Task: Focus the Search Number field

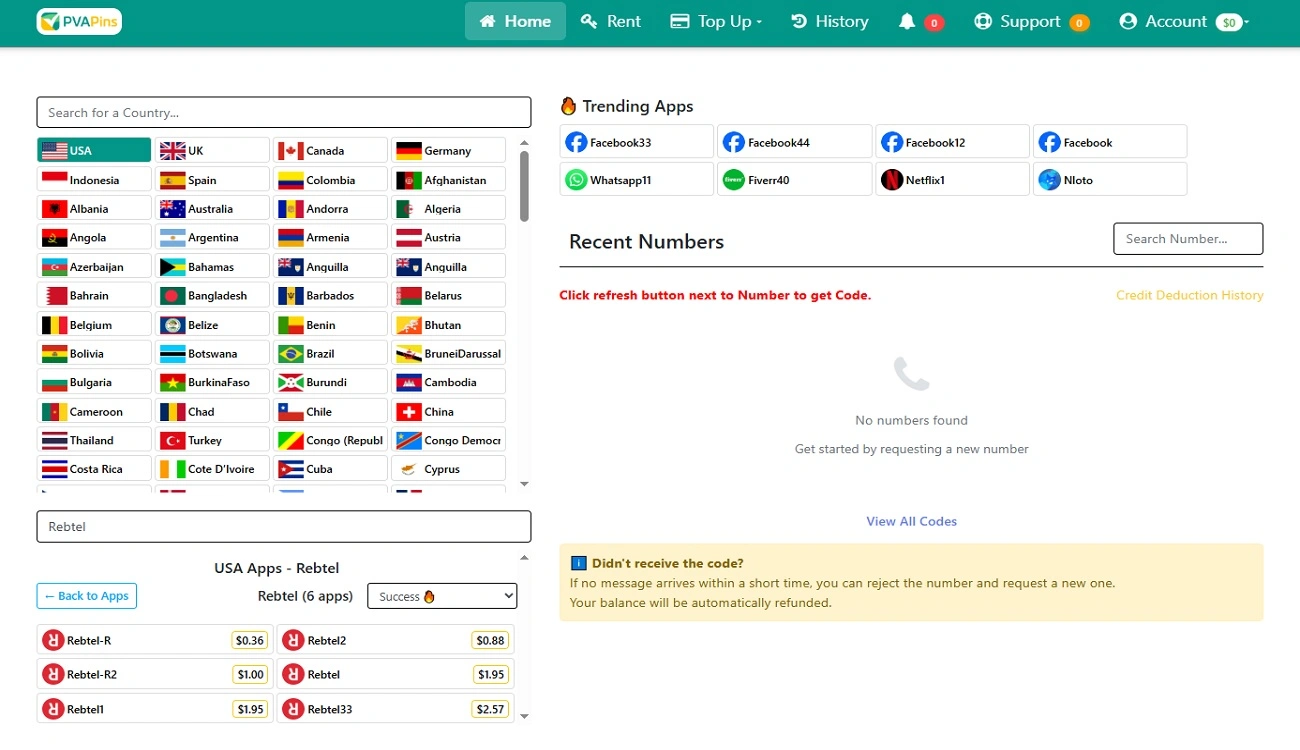Action: pos(1188,239)
